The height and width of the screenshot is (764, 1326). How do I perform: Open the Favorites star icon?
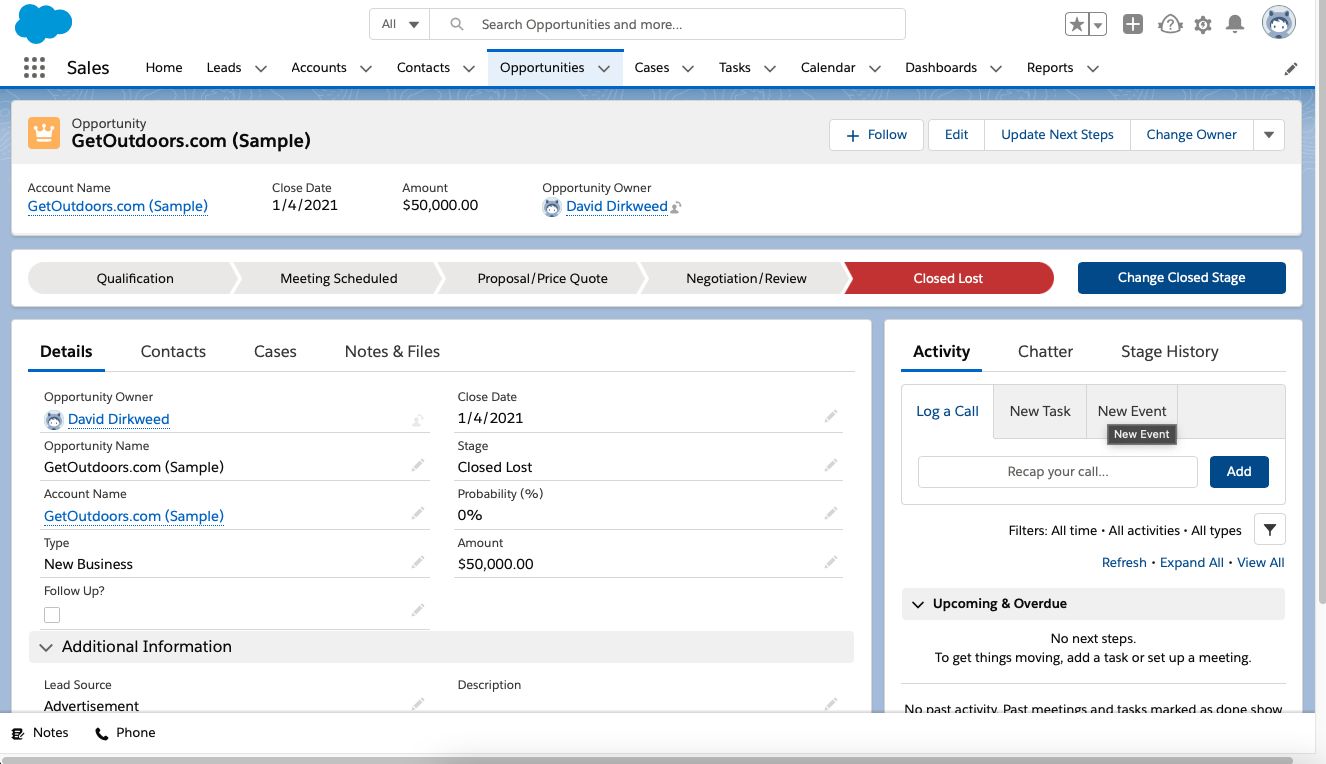tap(1076, 24)
